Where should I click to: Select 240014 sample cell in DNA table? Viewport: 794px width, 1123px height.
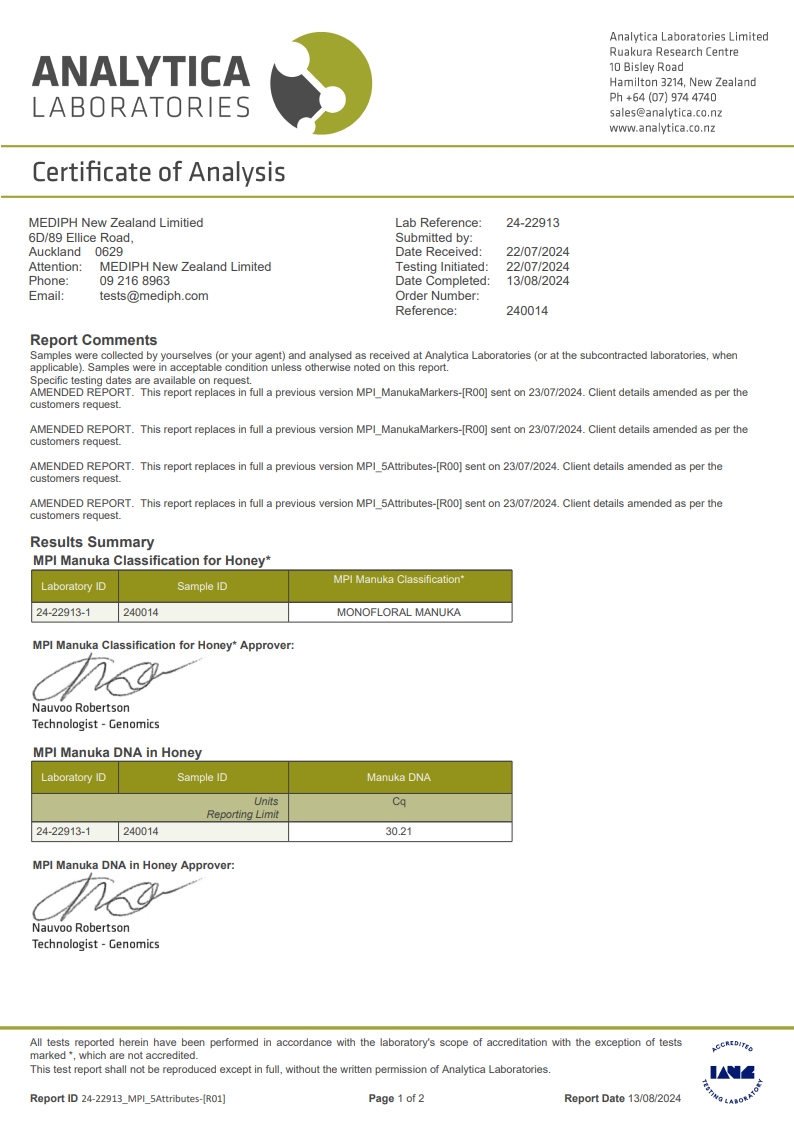click(x=203, y=832)
